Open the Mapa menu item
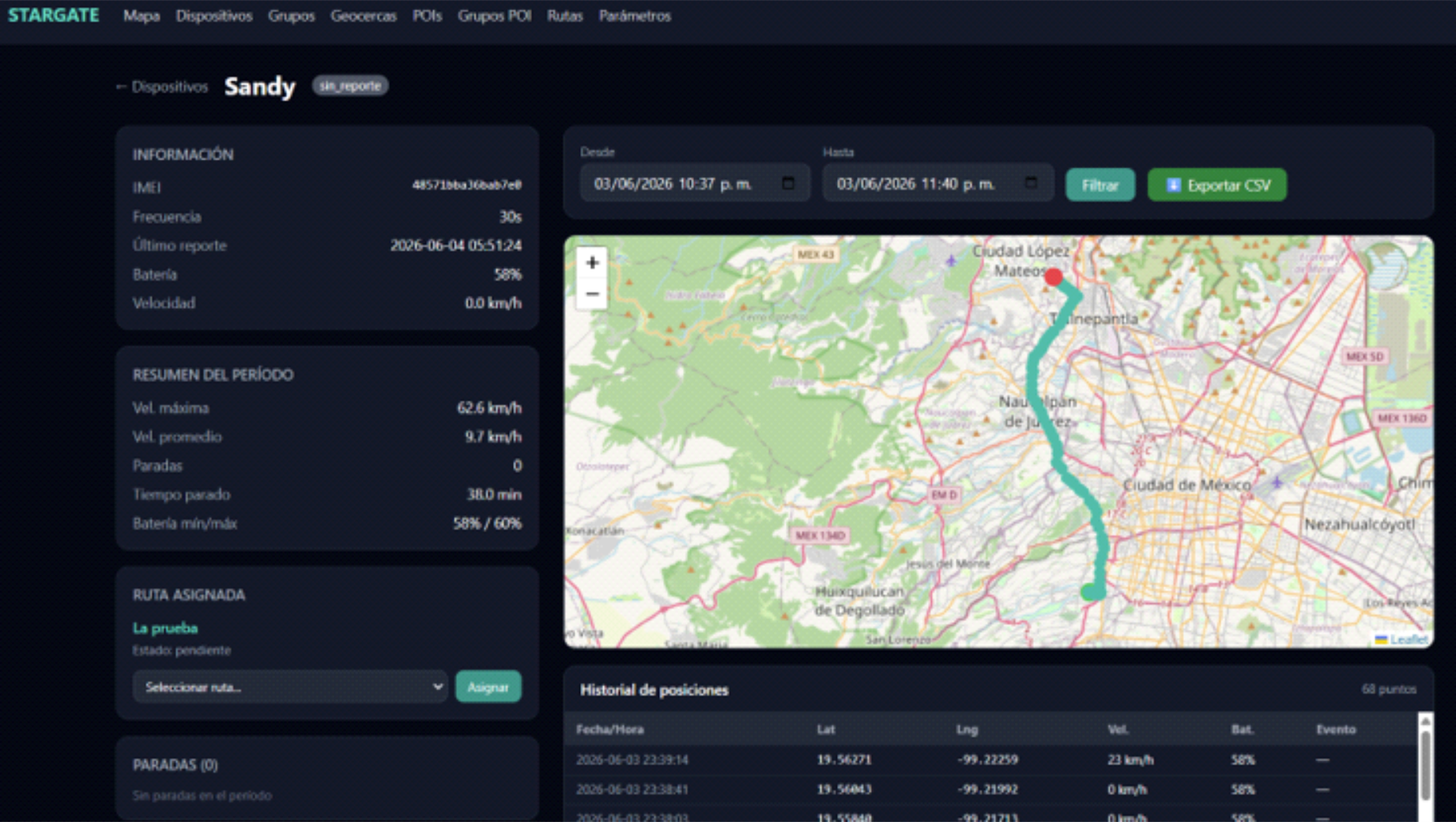The height and width of the screenshot is (822, 1456). tap(141, 16)
